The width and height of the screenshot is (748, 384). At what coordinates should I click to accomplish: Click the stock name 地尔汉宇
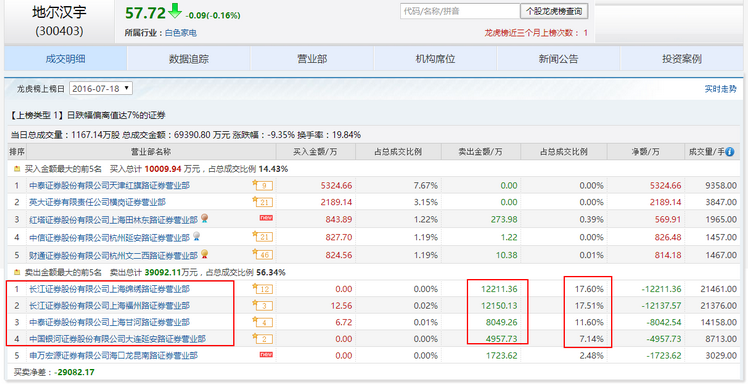[60, 12]
